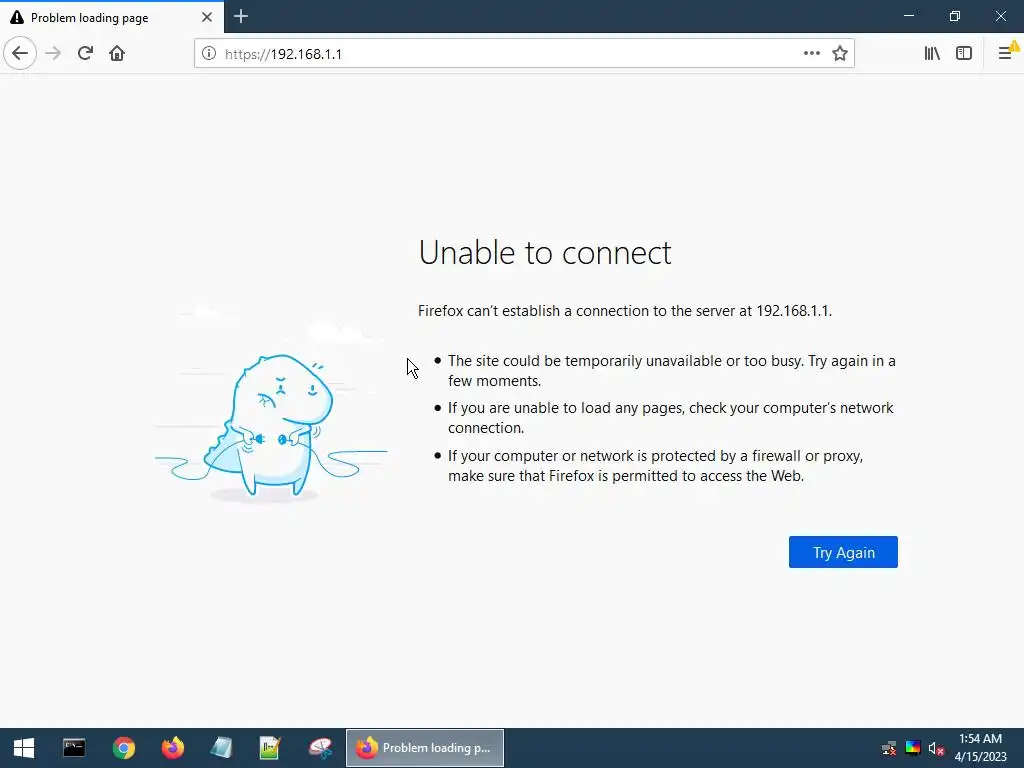
Task: Restore down the Firefox window
Action: 954,16
